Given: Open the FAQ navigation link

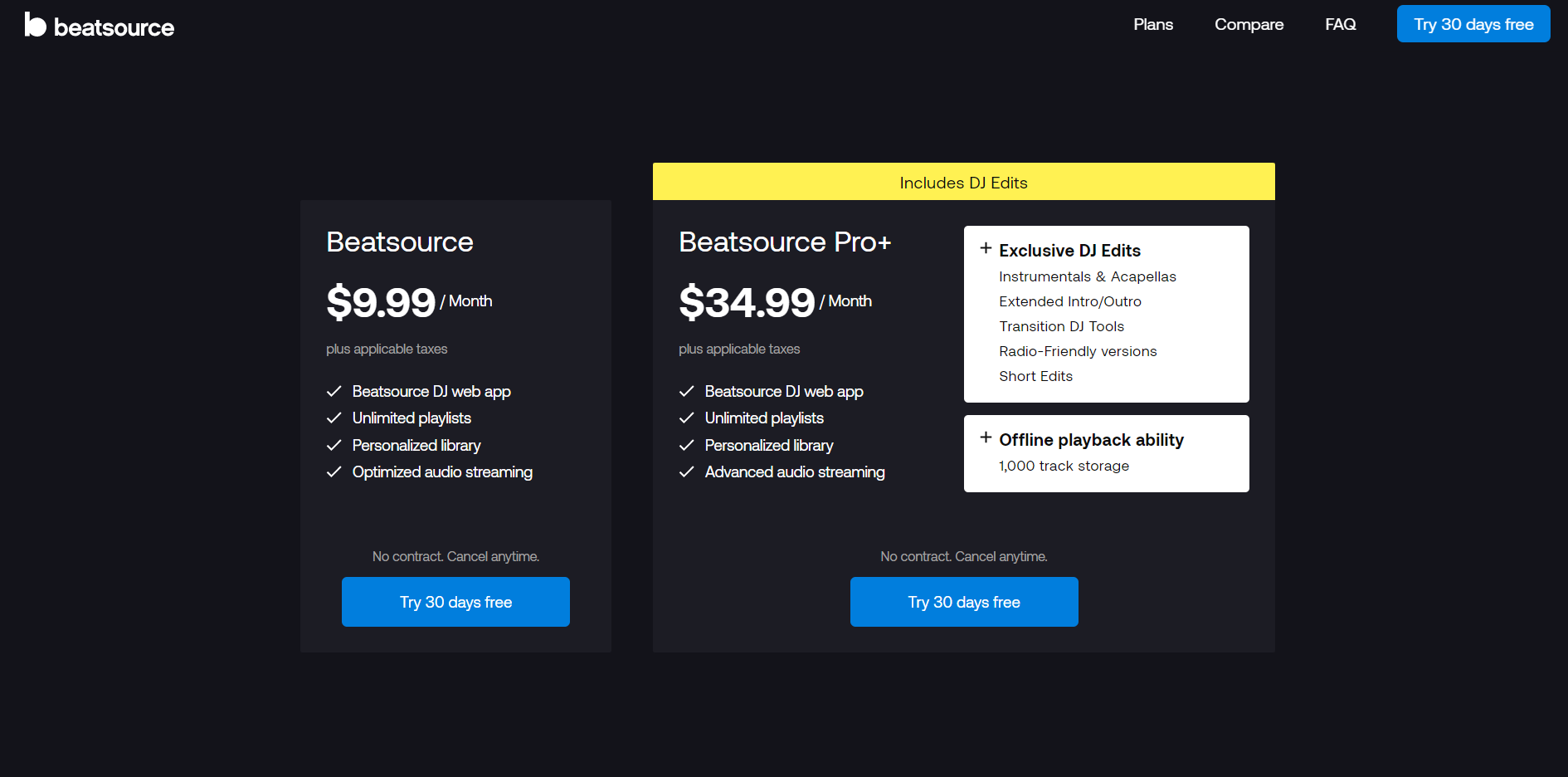Looking at the screenshot, I should pos(1340,25).
